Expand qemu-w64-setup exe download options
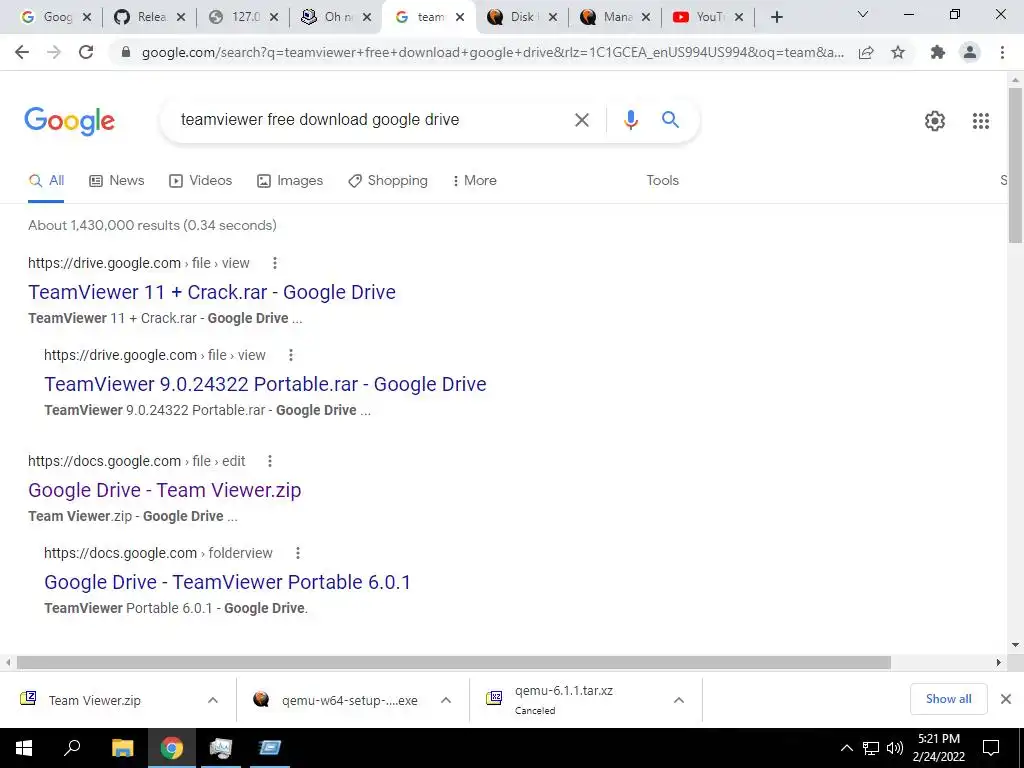1024x768 pixels. (x=446, y=700)
